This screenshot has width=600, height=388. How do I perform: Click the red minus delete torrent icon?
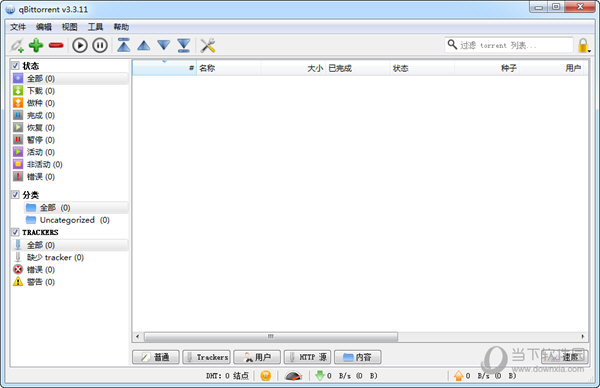click(x=56, y=46)
